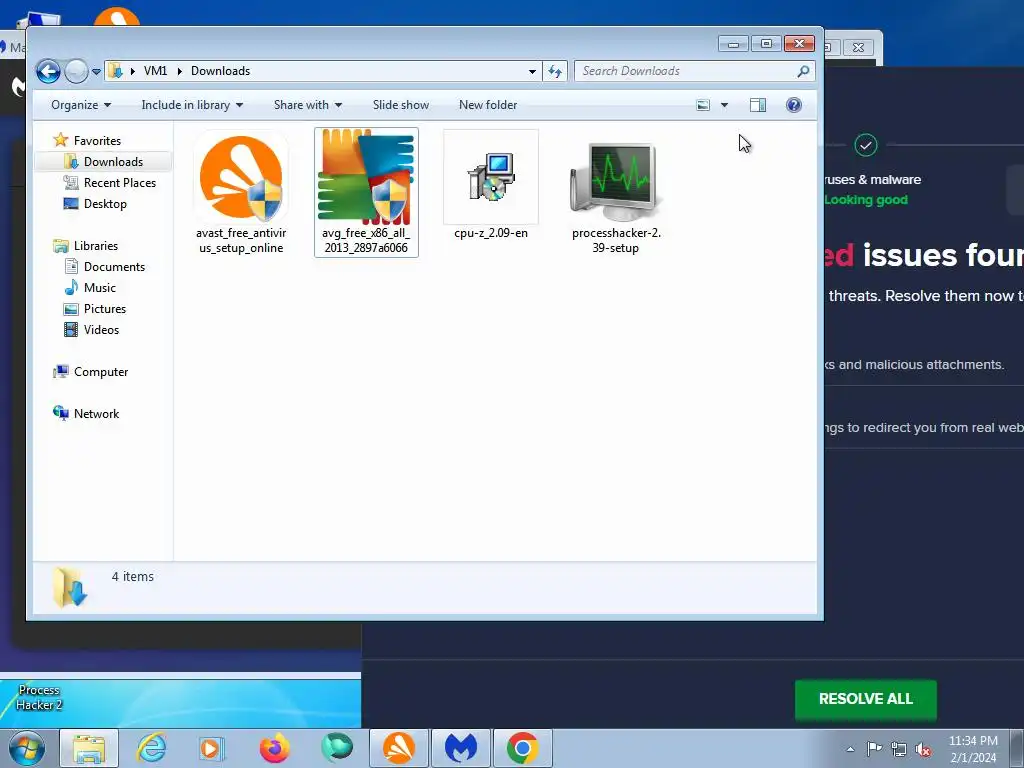The image size is (1024, 768).
Task: Go back using the Explorer back arrow
Action: click(x=48, y=71)
